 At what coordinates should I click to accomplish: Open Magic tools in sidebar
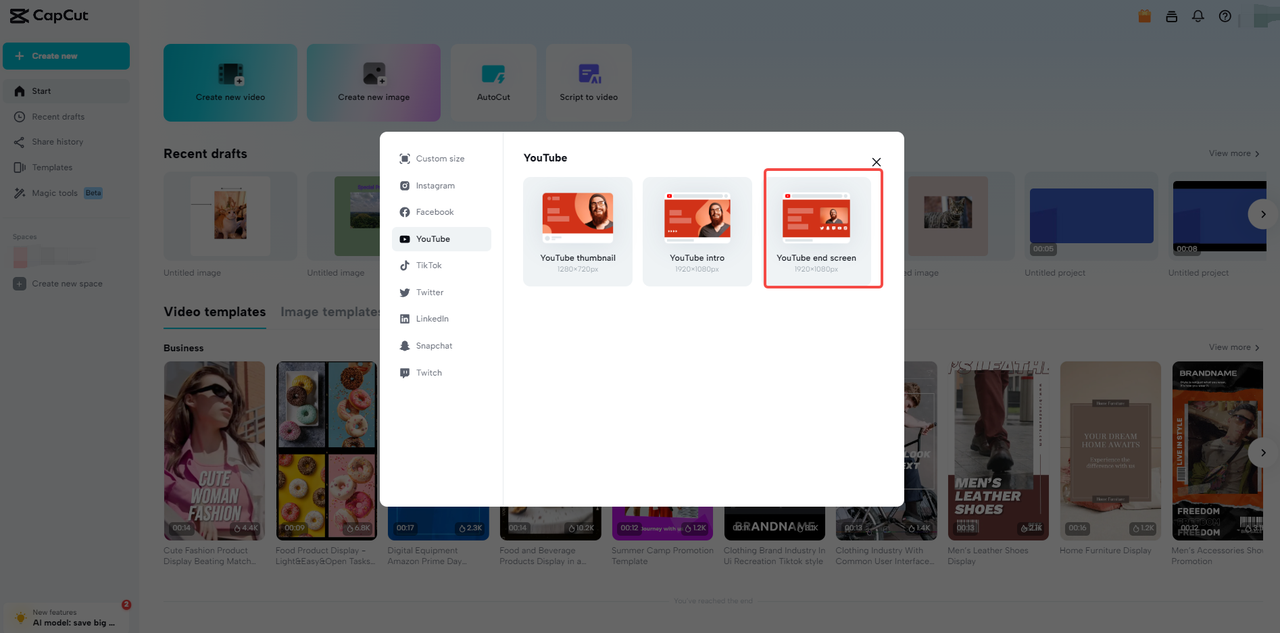coord(66,193)
